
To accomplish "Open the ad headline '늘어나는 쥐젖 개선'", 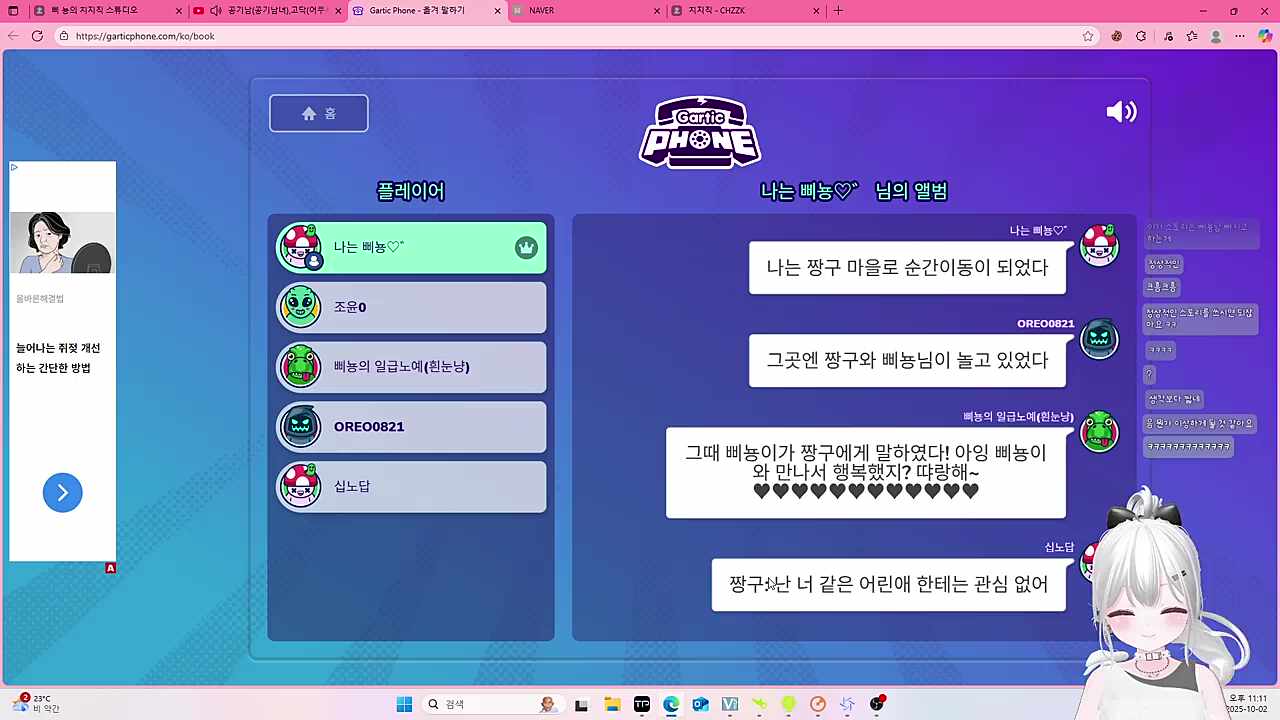I will [58, 358].
